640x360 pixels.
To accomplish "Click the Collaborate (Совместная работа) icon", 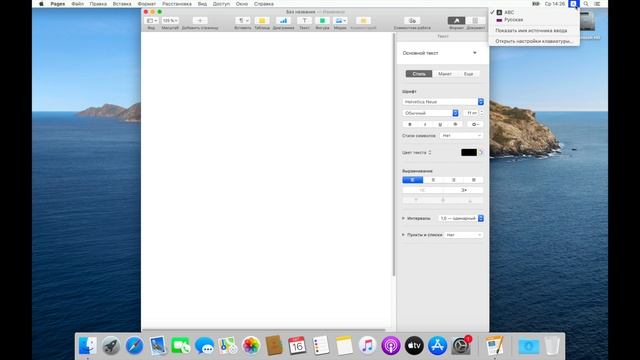I will (x=412, y=20).
